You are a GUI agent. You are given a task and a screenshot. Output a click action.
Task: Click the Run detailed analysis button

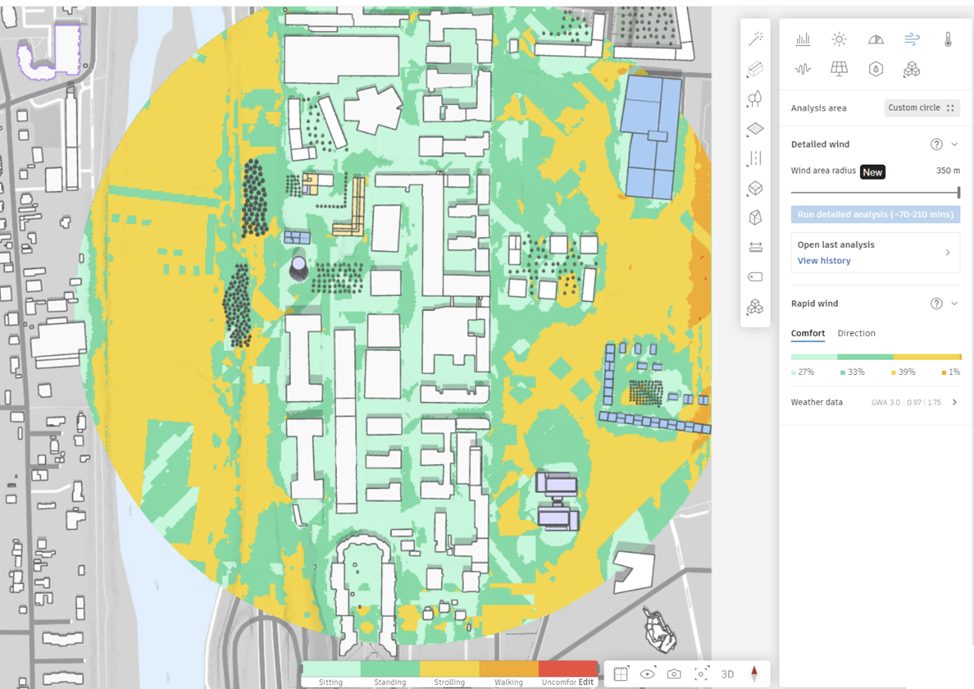point(875,214)
